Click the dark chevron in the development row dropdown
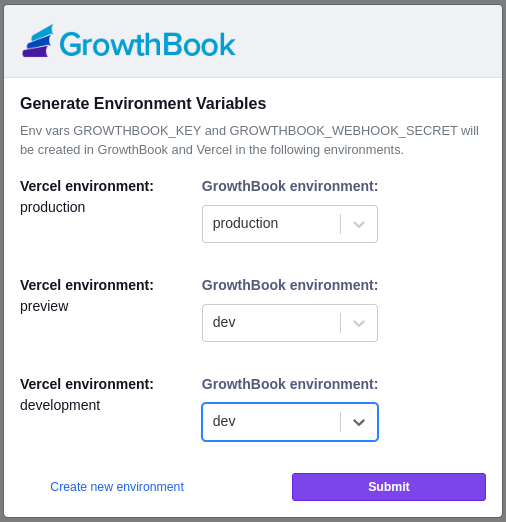 click(x=359, y=422)
